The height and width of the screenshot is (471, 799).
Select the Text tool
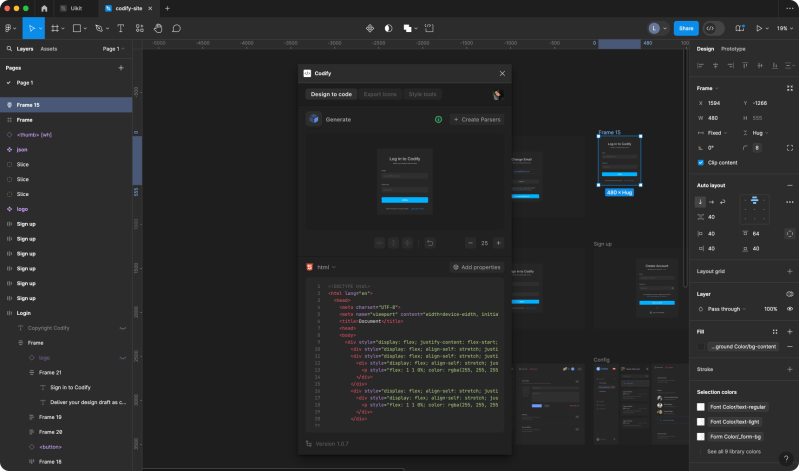point(121,29)
